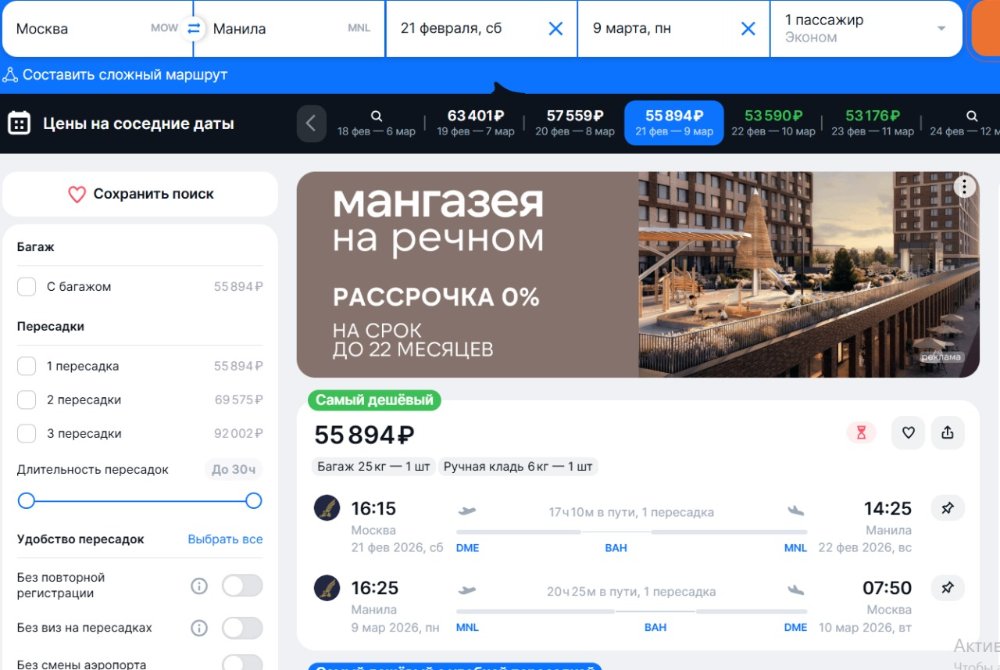The image size is (1000, 670).
Task: Click the До 30ч layover duration value
Action: (x=233, y=470)
